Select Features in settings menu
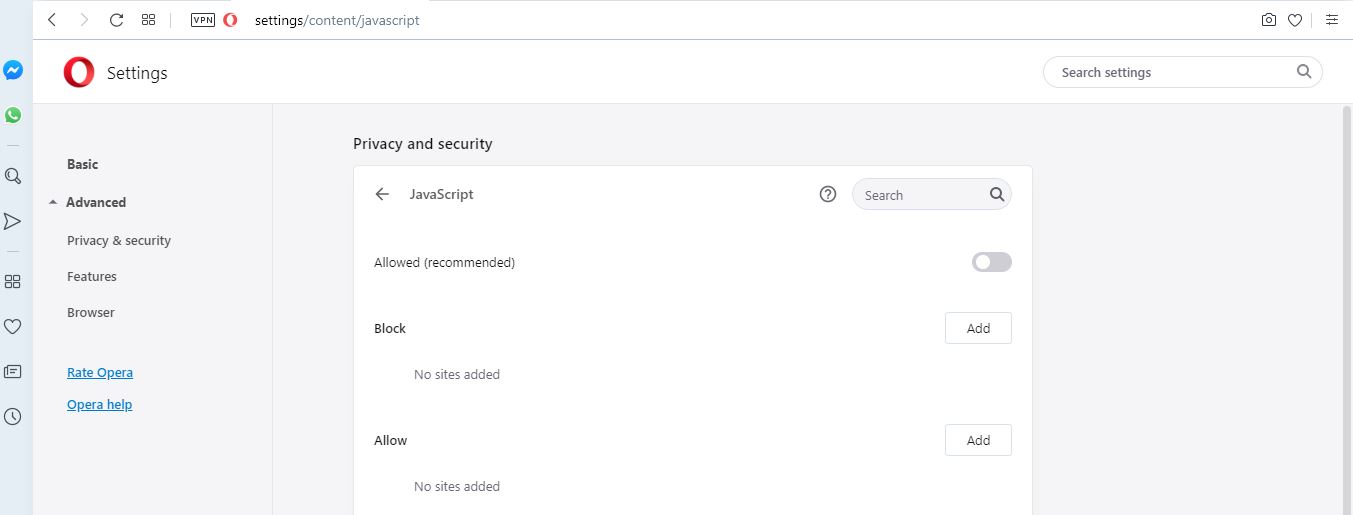Image resolution: width=1353 pixels, height=515 pixels. pyautogui.click(x=92, y=276)
